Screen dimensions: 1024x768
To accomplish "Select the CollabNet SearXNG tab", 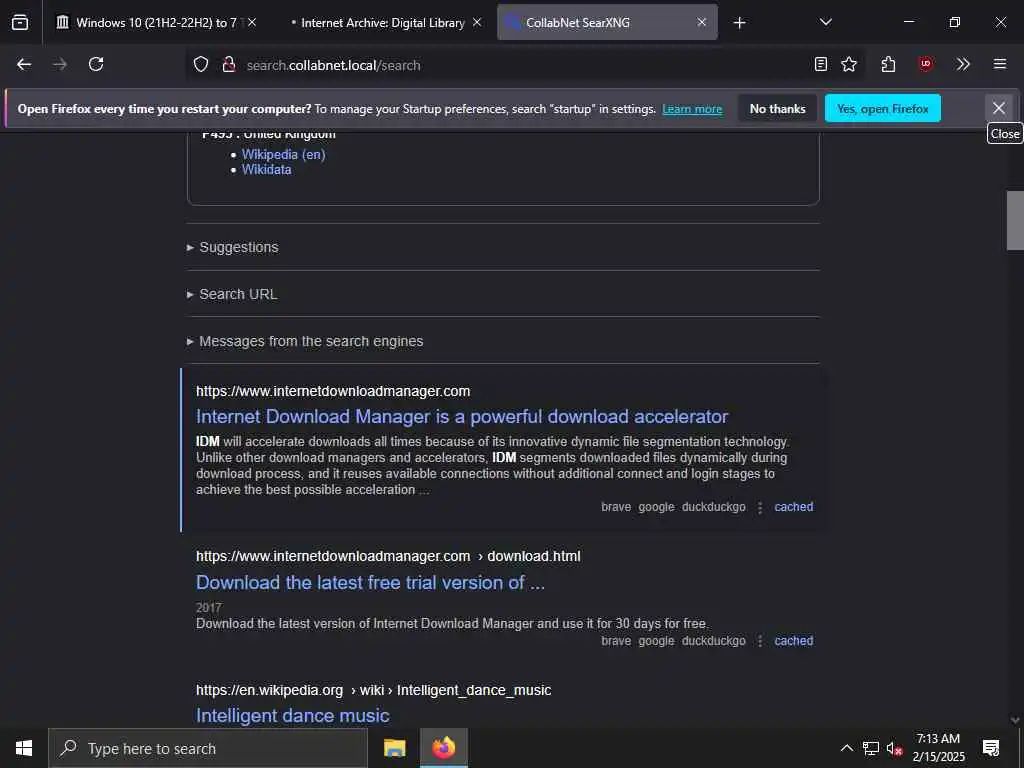I will click(x=607, y=22).
